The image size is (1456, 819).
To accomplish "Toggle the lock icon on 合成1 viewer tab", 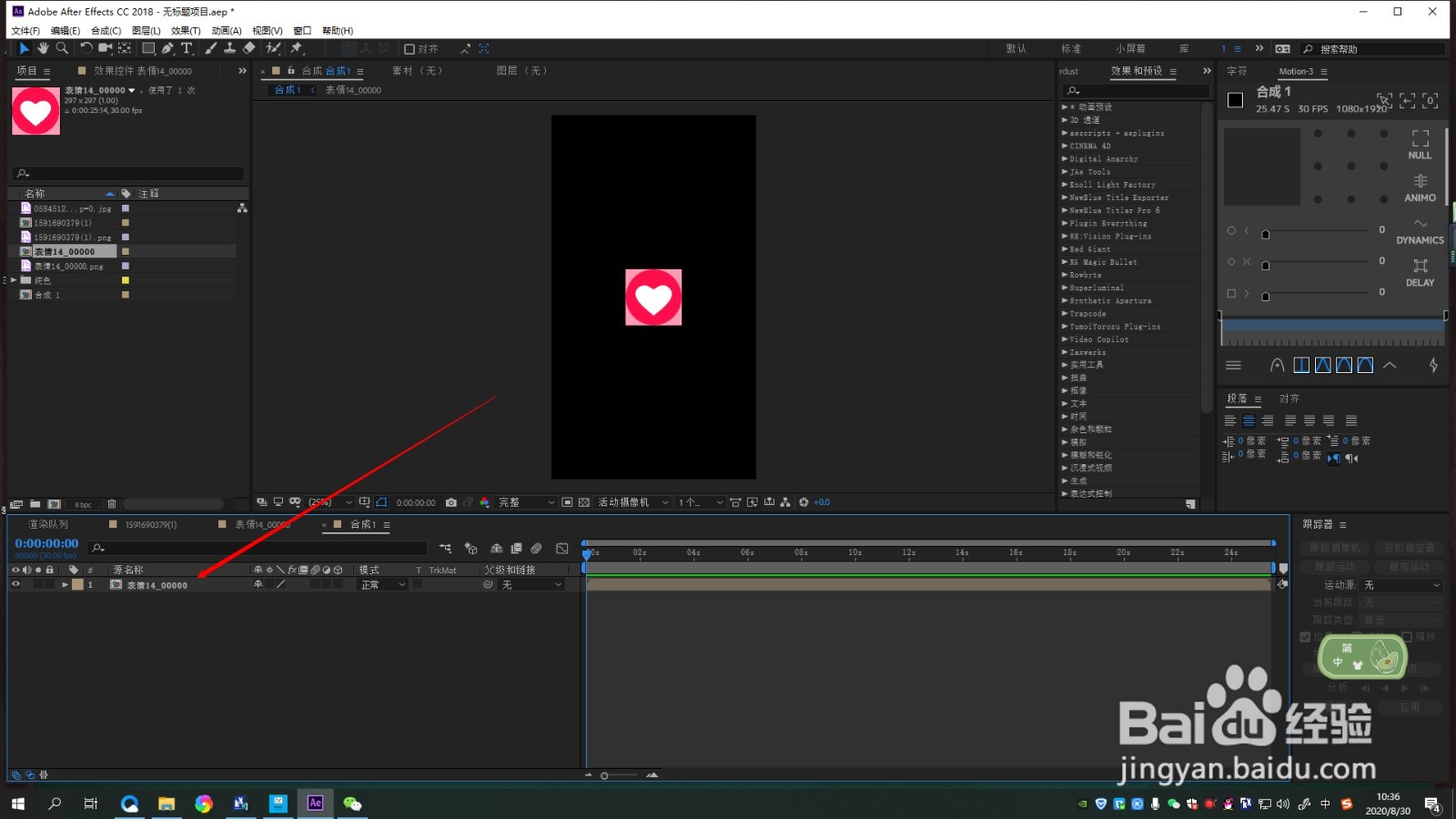I will point(291,70).
